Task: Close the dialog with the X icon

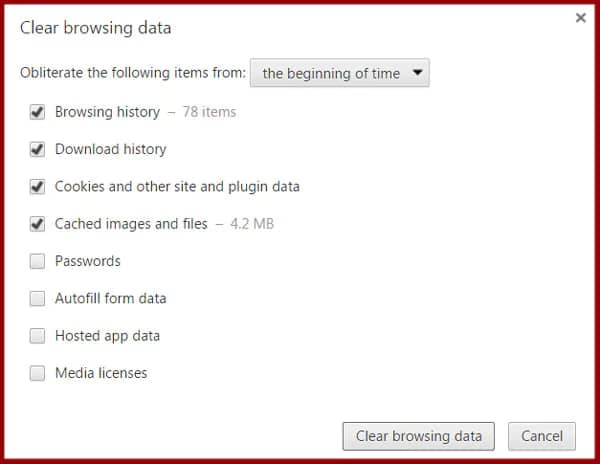Action: (x=580, y=17)
